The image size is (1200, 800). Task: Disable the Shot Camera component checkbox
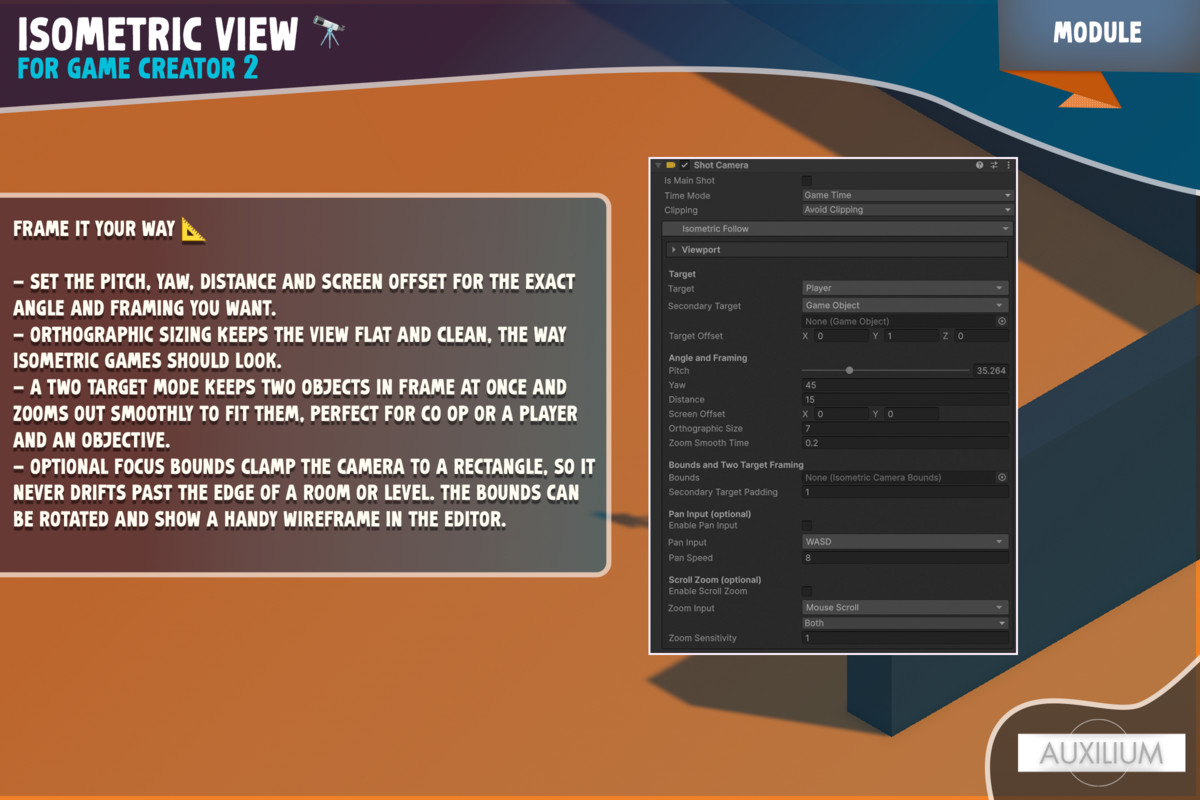click(685, 165)
